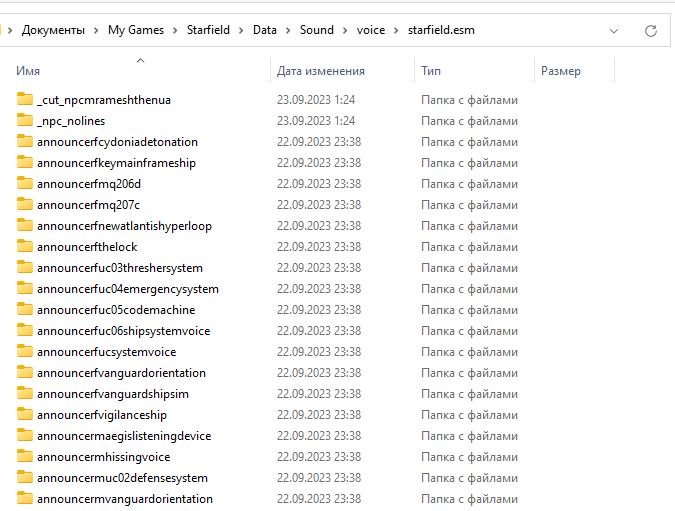Select folder name announcerfvanguardshipsim
675x511 pixels.
(113, 394)
